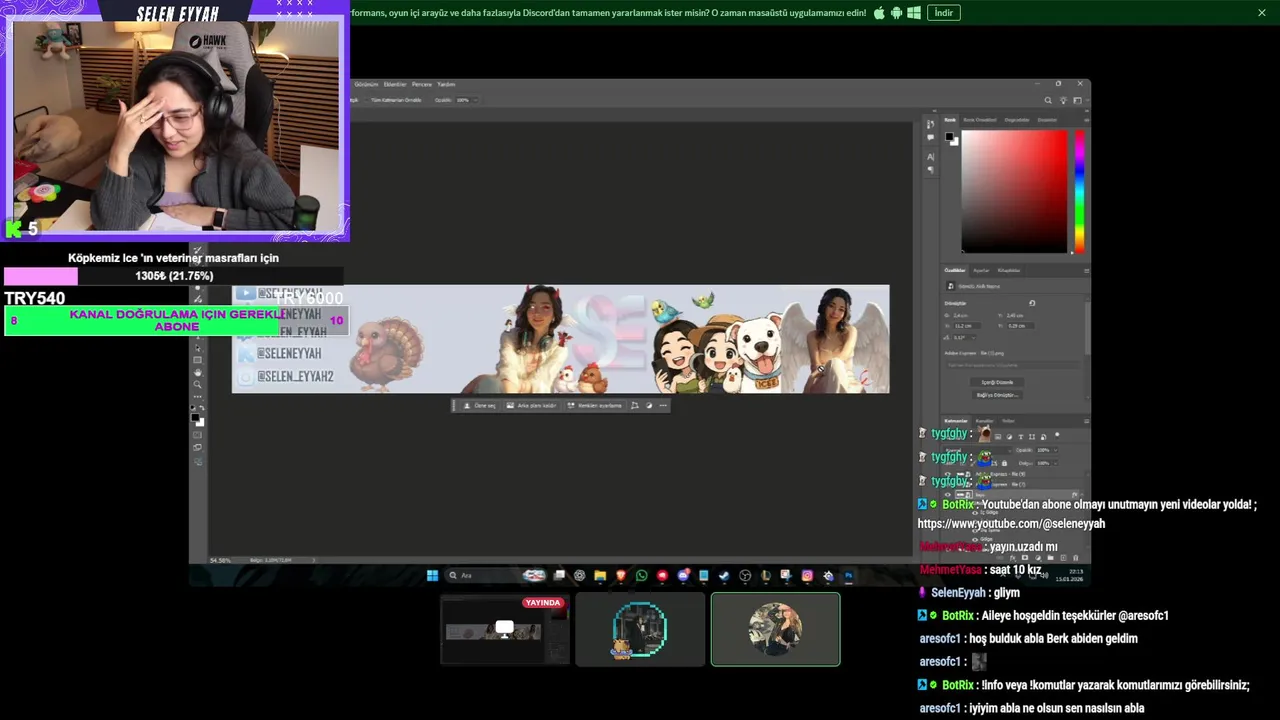Click the transform icon in contextual task bar
The width and height of the screenshot is (1280, 720).
coord(635,405)
